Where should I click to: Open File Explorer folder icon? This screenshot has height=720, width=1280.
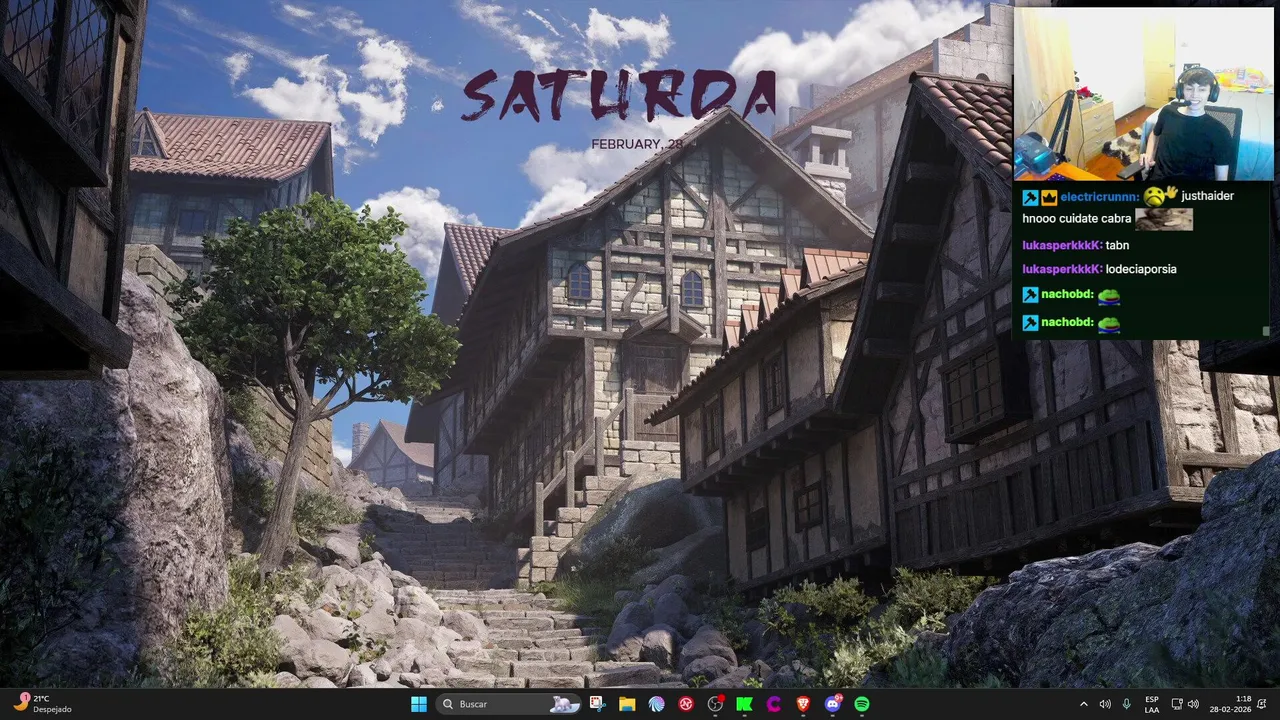(627, 704)
